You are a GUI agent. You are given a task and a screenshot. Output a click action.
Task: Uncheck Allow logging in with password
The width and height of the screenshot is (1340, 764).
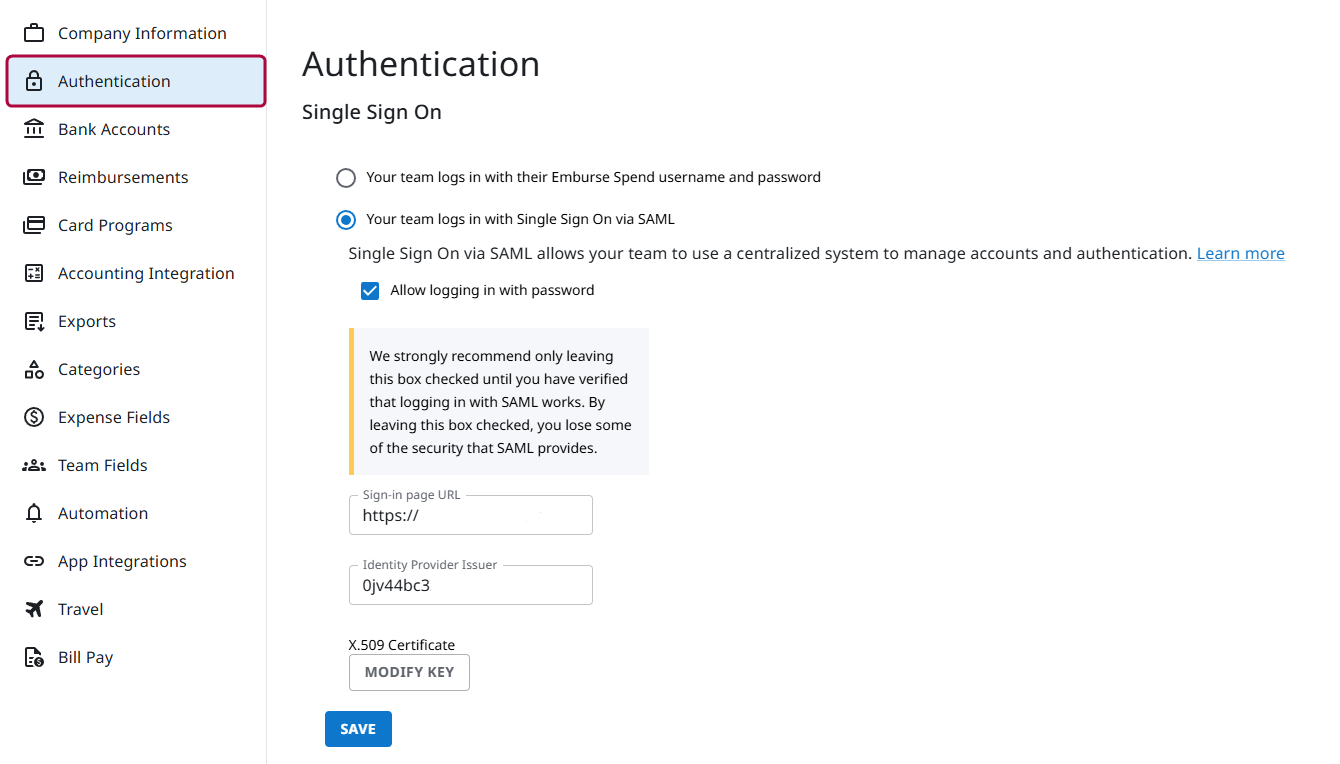point(370,291)
